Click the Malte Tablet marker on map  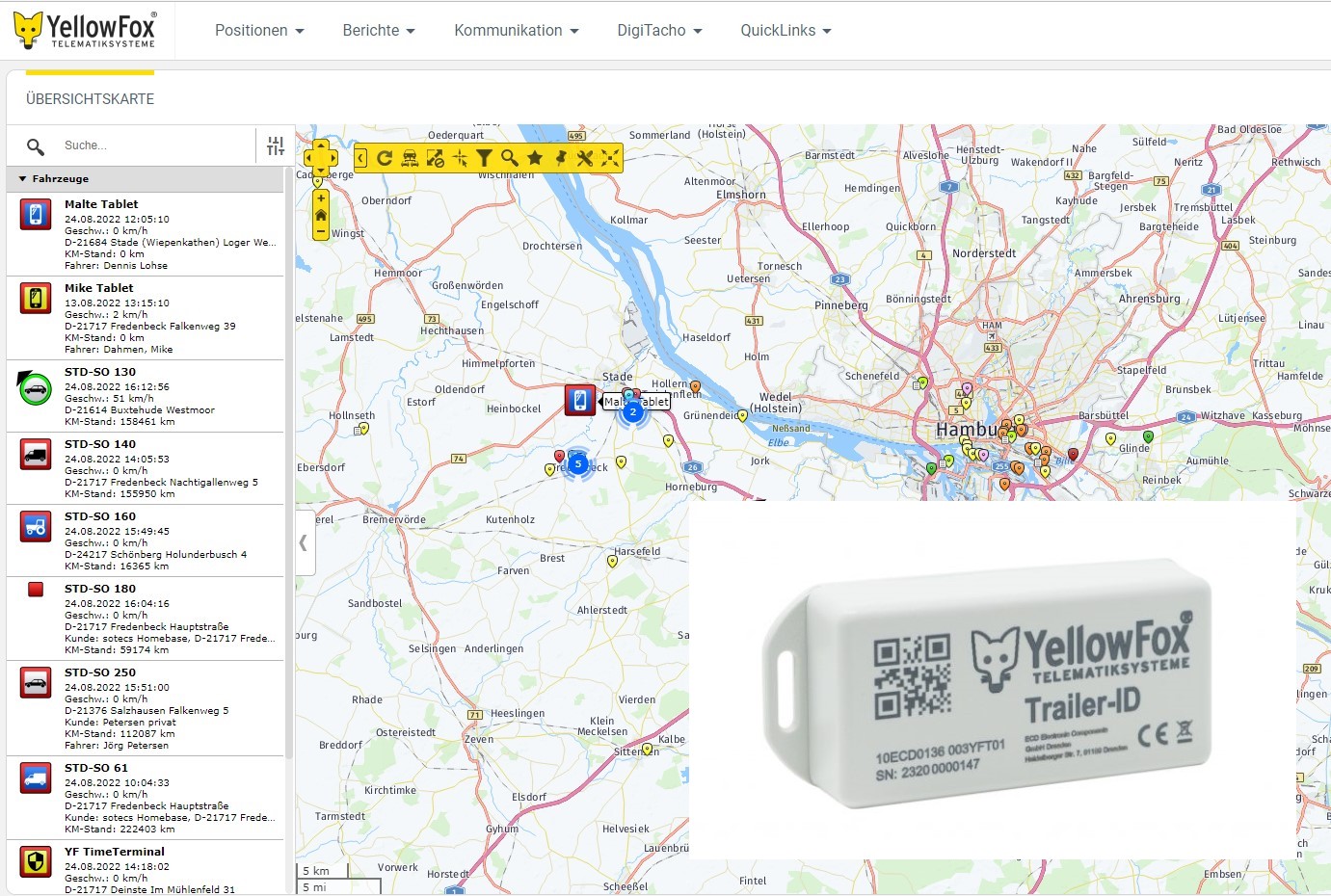pos(580,400)
